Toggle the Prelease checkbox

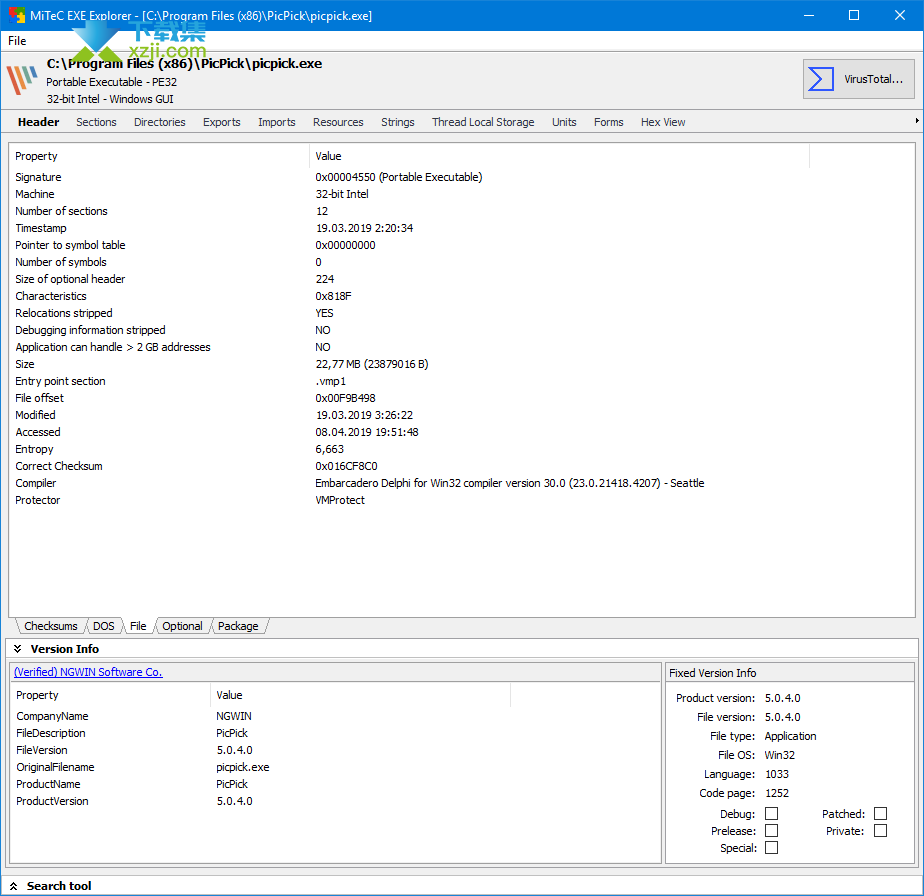click(x=771, y=831)
